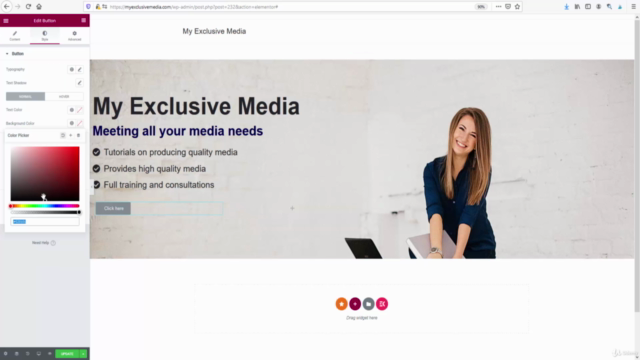Open template library folder button
Viewport: 640px width, 360px height.
tap(369, 304)
